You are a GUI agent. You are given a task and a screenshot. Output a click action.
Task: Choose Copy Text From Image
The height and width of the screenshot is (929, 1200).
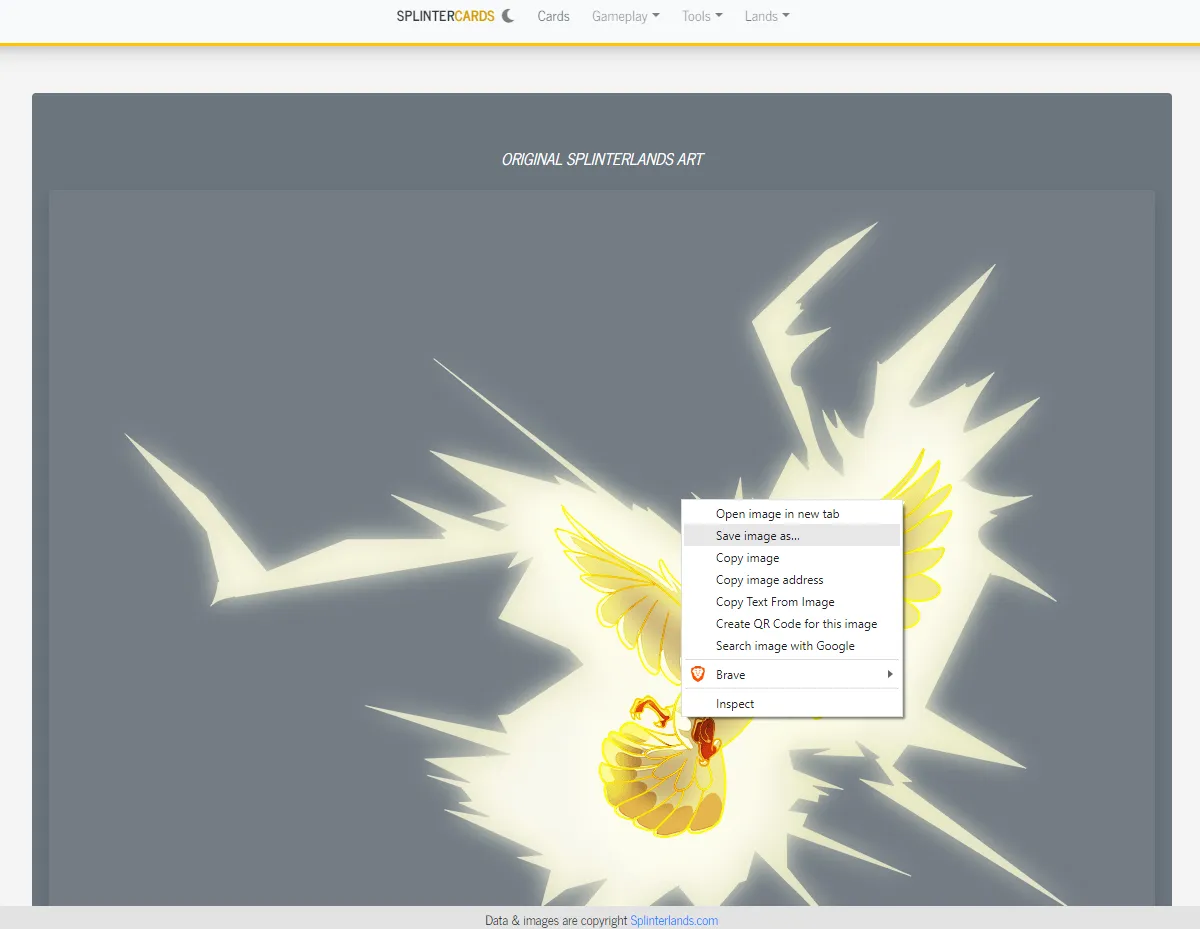792,602
